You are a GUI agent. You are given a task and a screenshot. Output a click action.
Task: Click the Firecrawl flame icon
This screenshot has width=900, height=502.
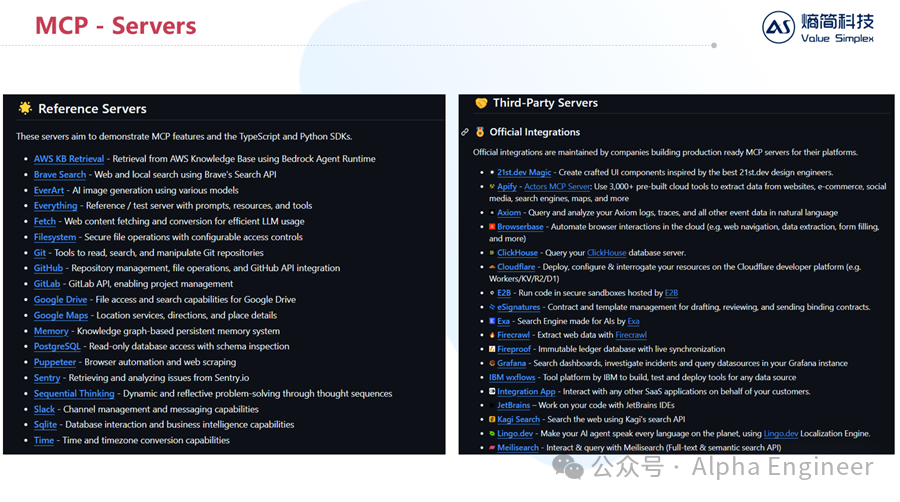pos(492,335)
